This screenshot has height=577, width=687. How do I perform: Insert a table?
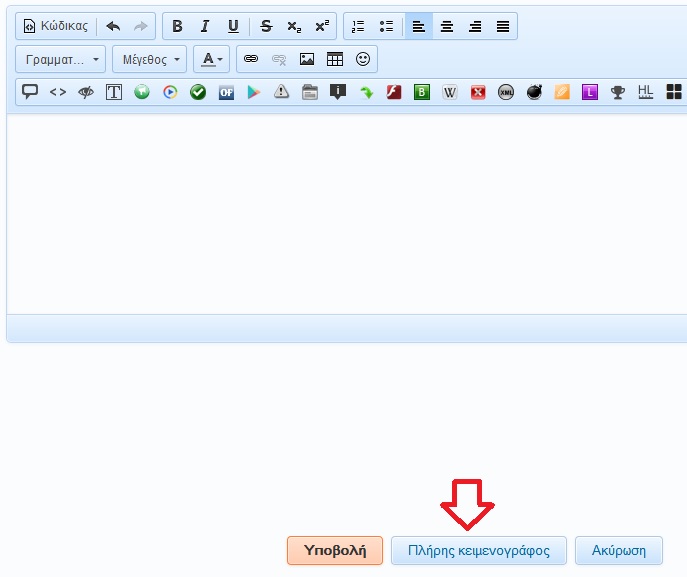tap(335, 59)
